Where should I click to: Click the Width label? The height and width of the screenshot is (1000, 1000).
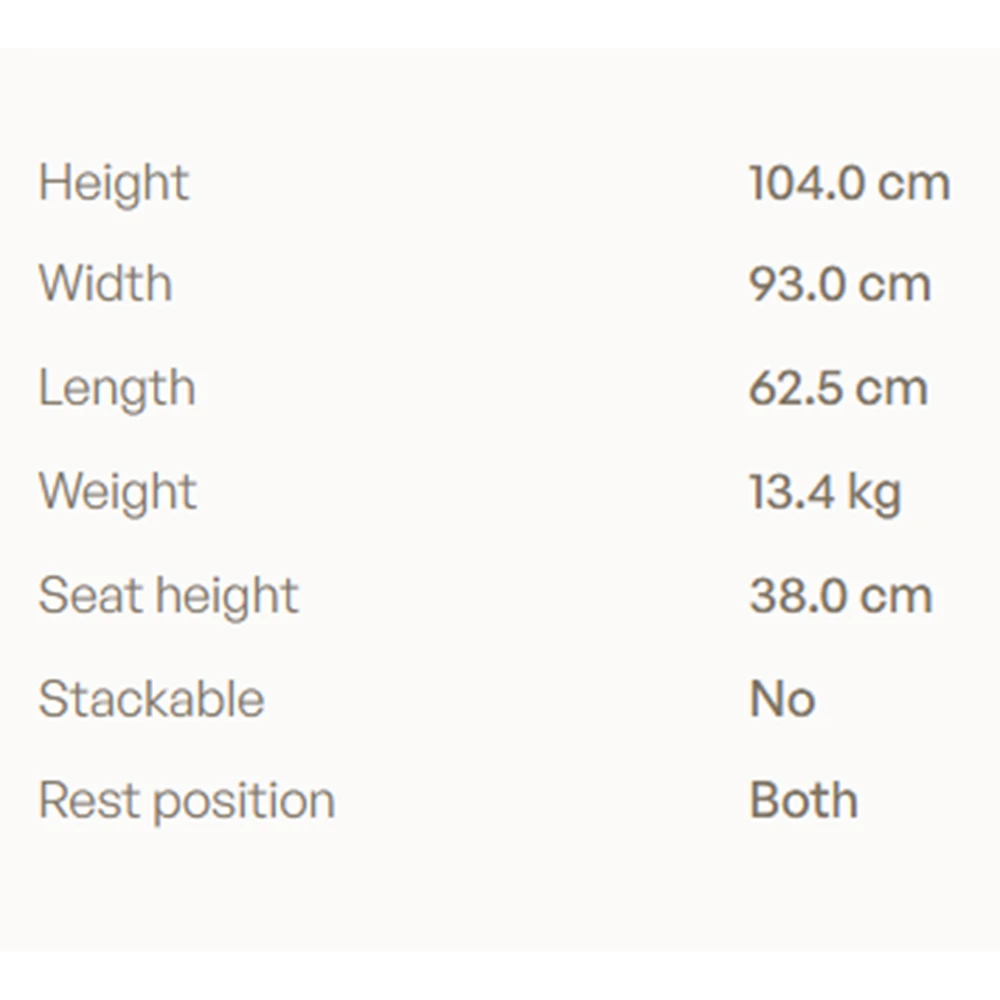105,283
